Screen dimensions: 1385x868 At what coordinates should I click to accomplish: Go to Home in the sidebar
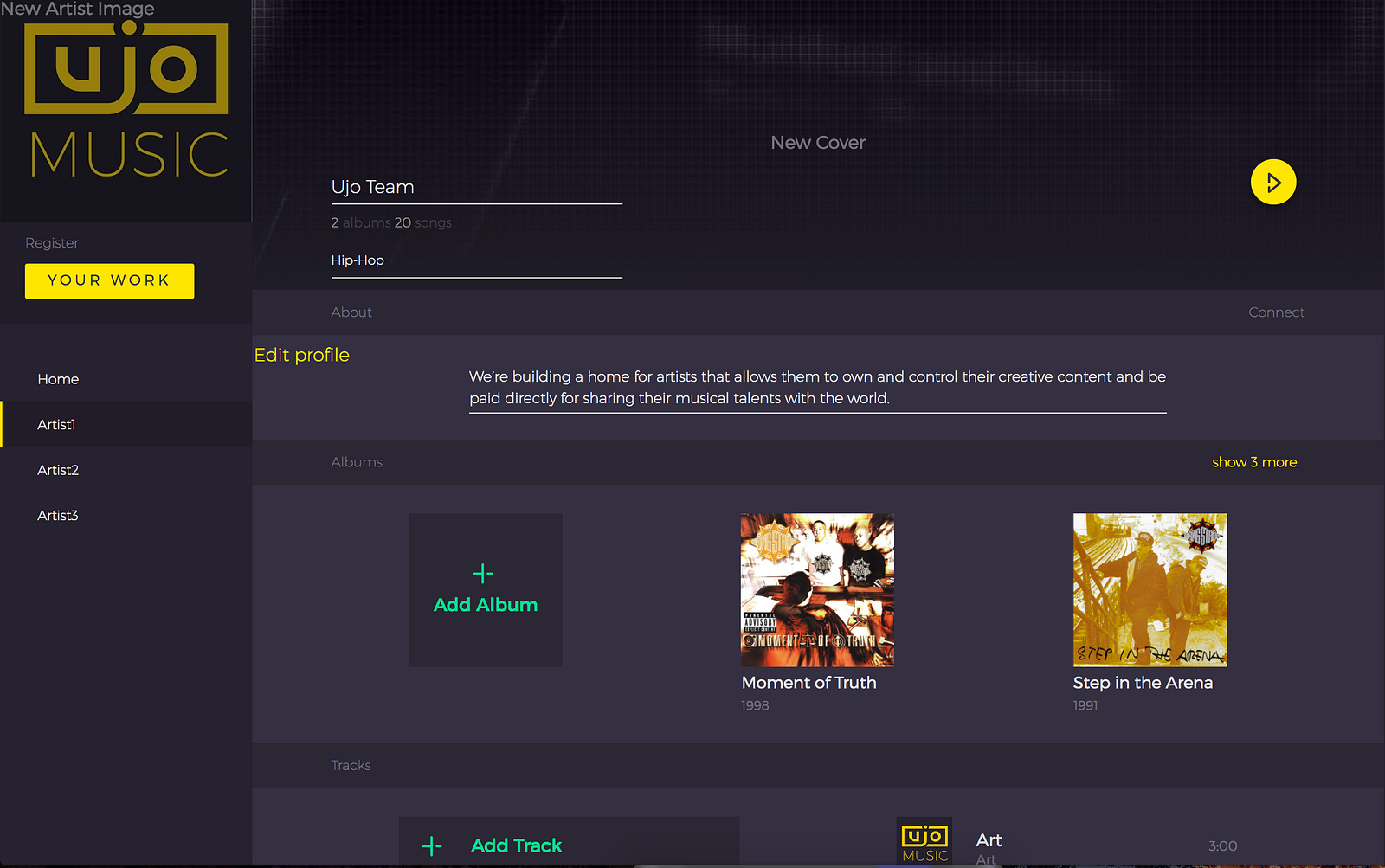(58, 379)
